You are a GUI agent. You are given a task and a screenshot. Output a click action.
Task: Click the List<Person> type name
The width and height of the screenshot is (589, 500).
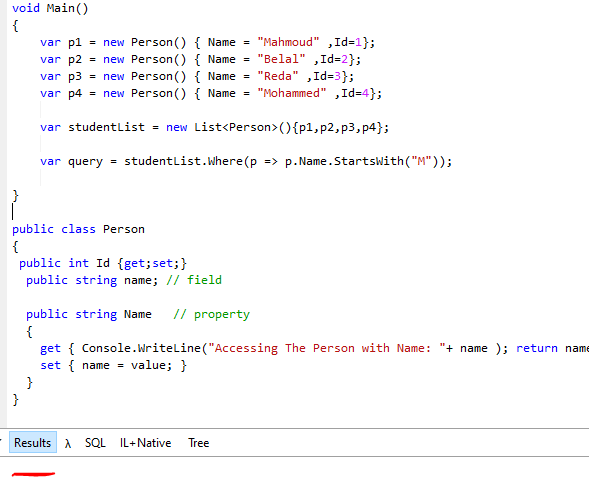click(x=236, y=127)
